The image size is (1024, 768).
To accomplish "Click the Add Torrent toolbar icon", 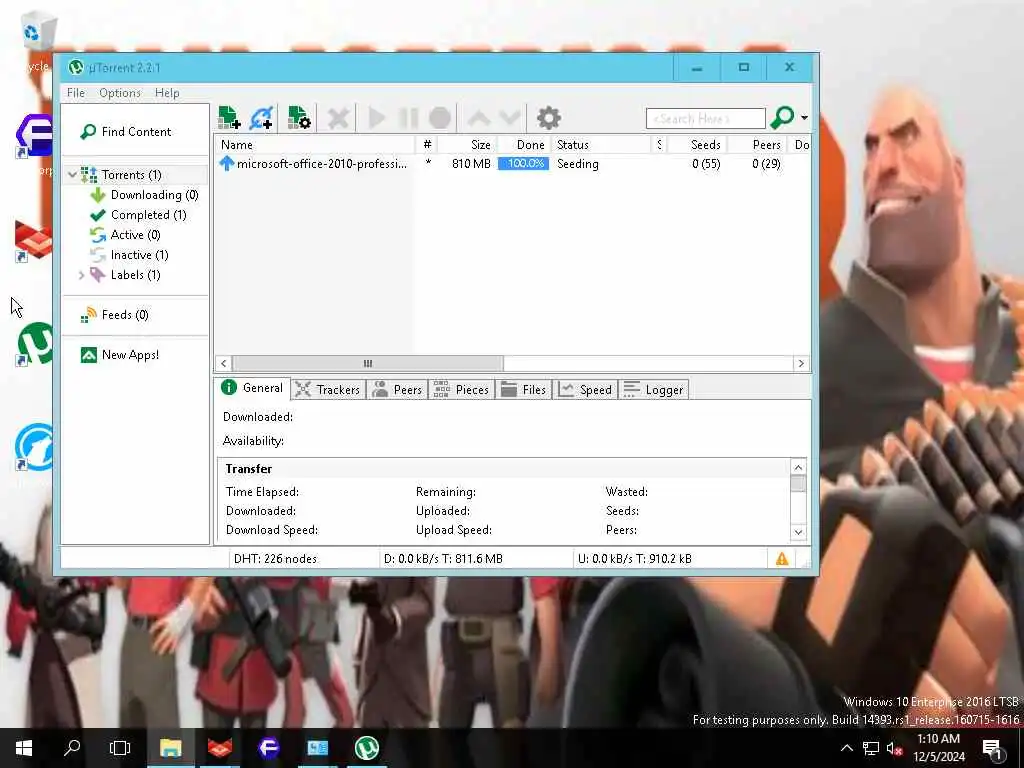I will 229,118.
